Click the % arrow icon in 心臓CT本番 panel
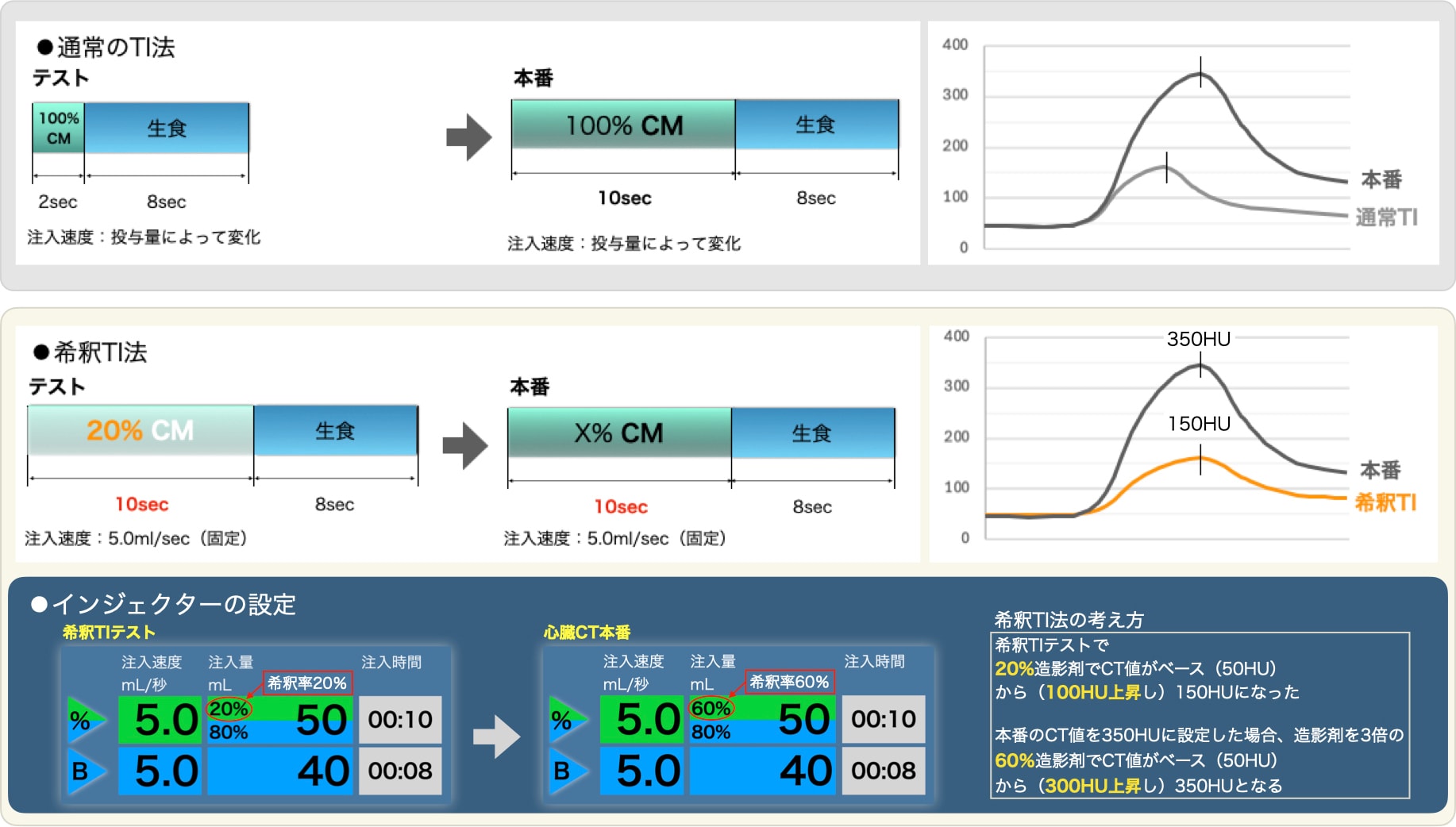1456x827 pixels. click(x=566, y=720)
